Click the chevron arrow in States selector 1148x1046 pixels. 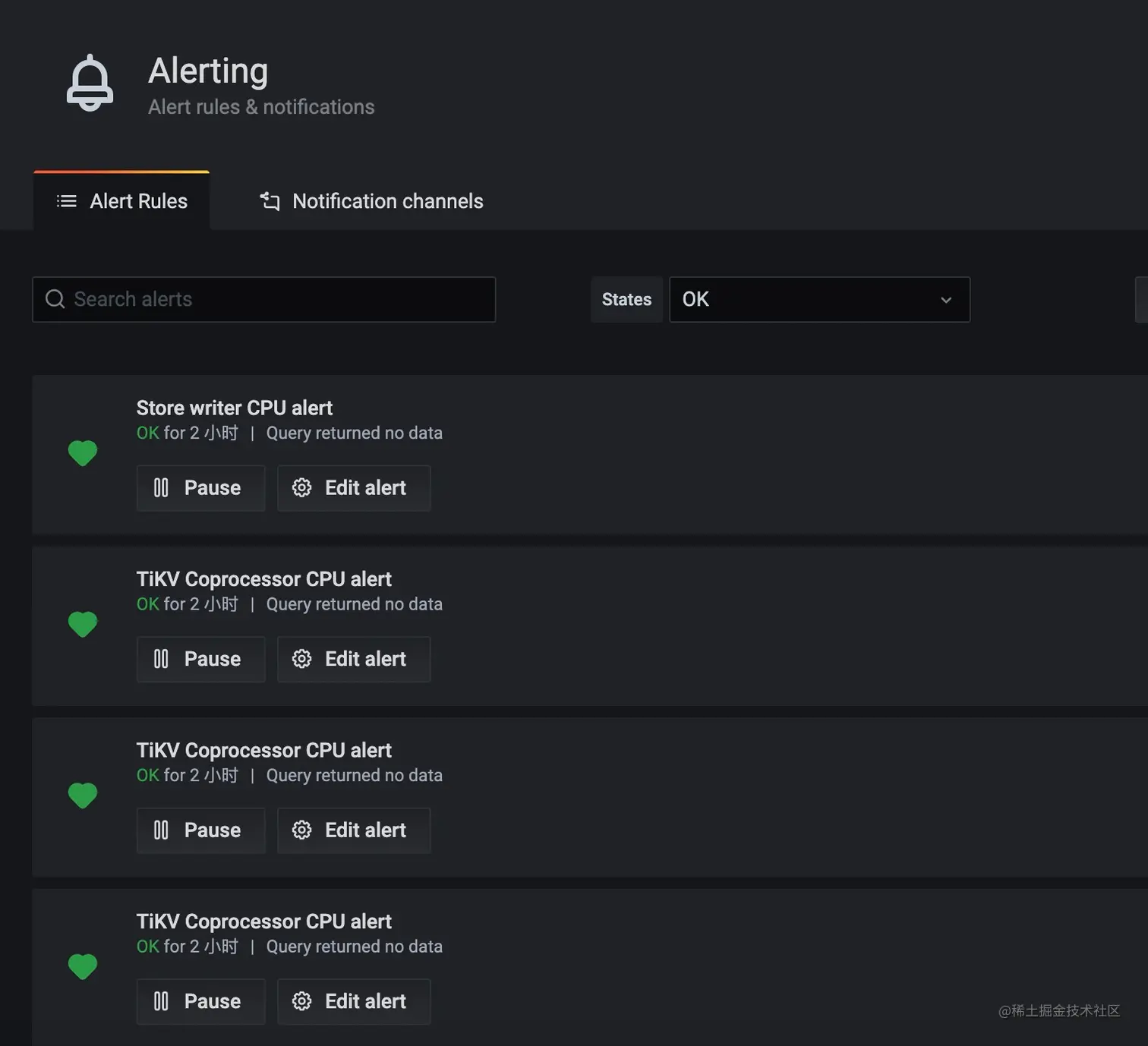(946, 300)
